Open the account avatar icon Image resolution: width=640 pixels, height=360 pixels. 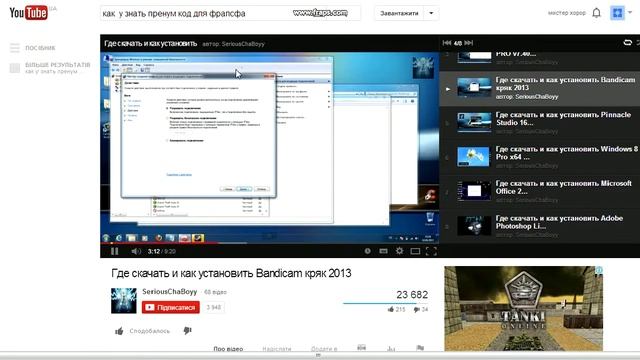click(617, 13)
